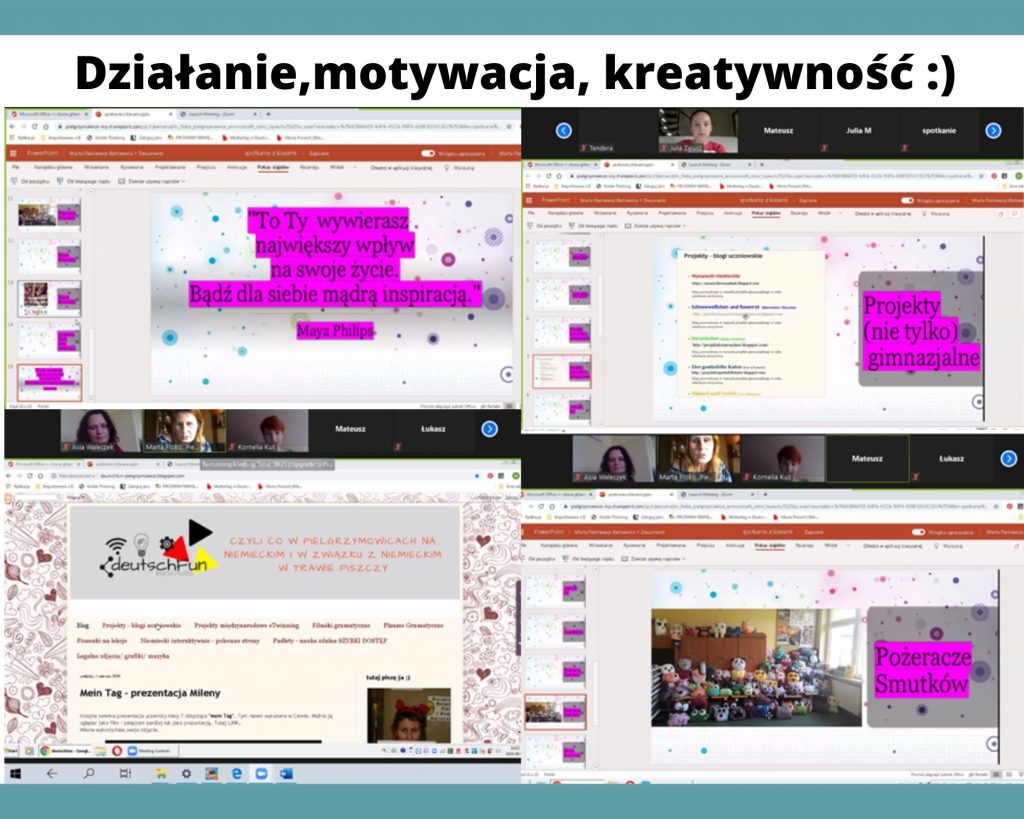Viewport: 1024px width, 819px height.
Task: Click the Windows Start button on taskbar
Action: pos(17,773)
